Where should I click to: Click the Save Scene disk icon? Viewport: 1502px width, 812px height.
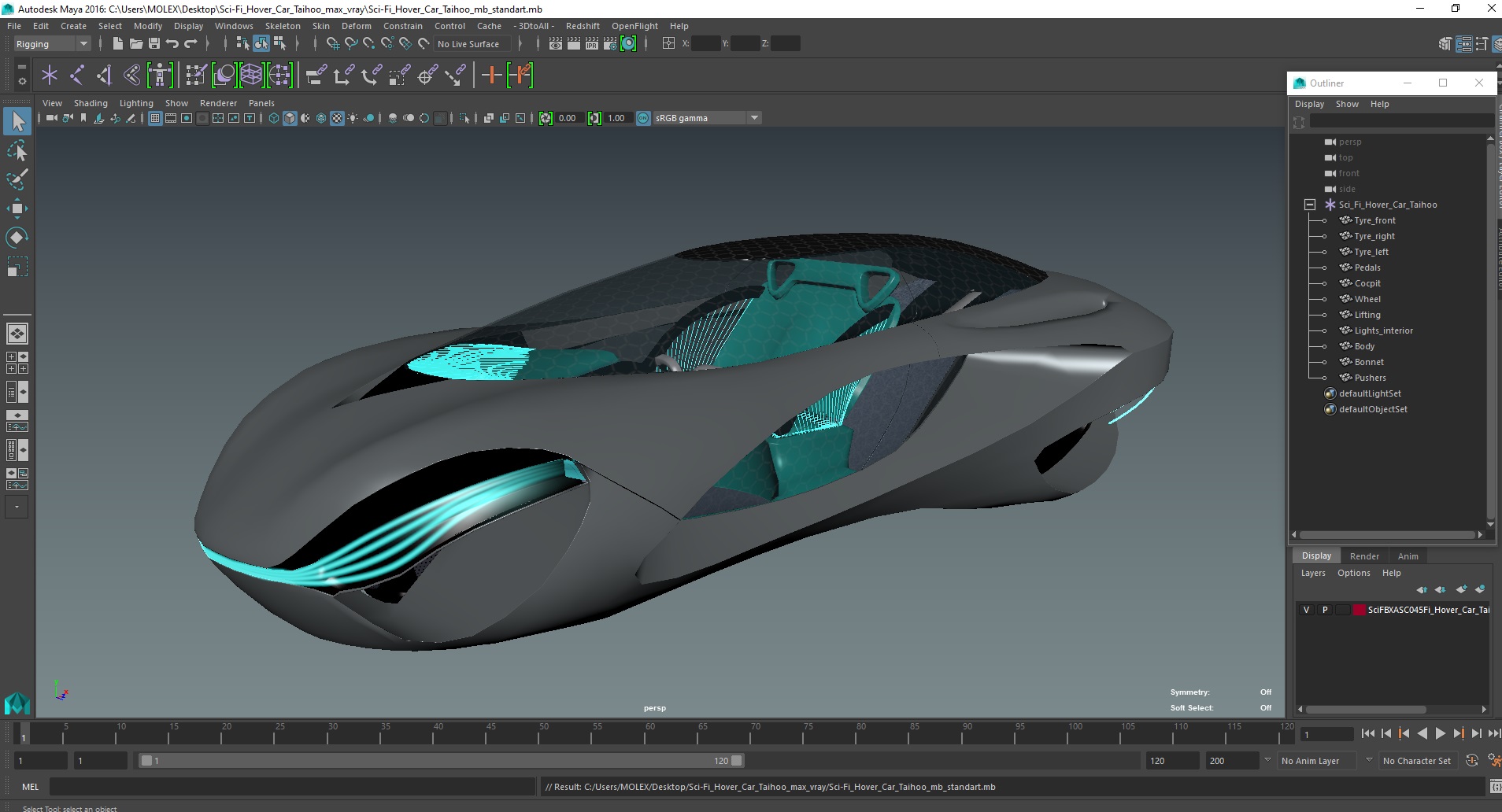[154, 44]
